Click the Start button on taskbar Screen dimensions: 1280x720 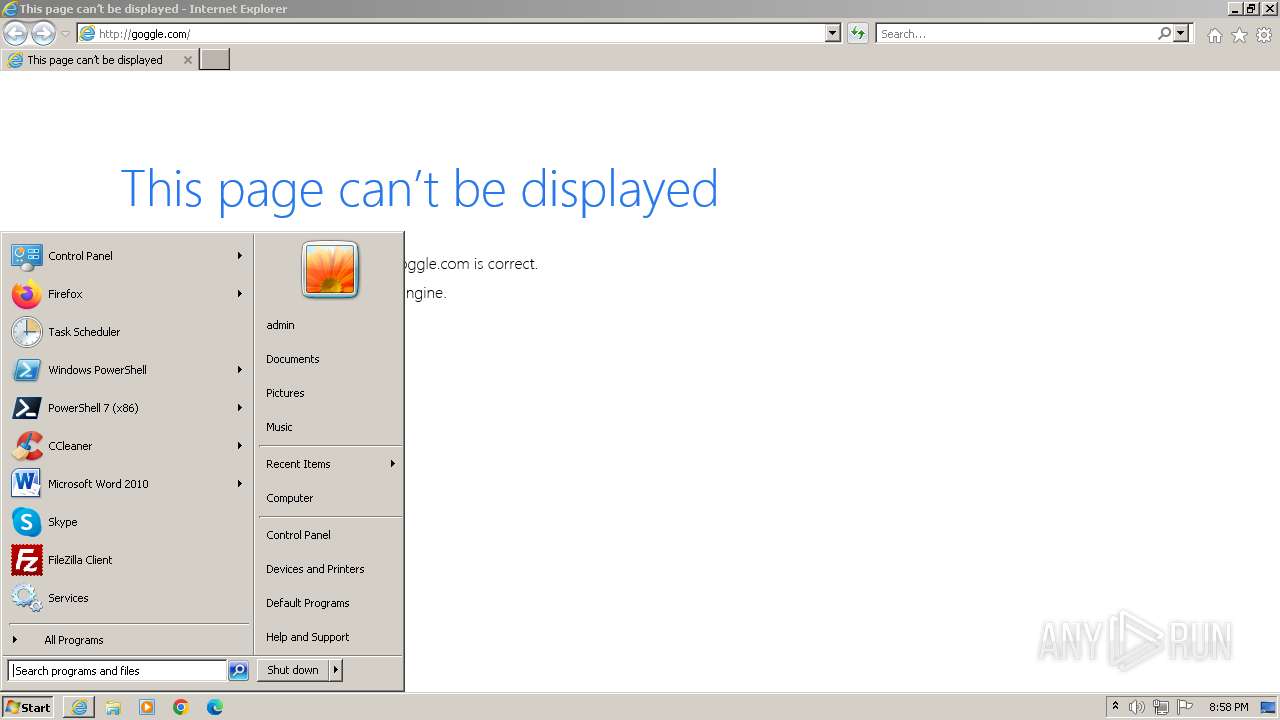28,707
